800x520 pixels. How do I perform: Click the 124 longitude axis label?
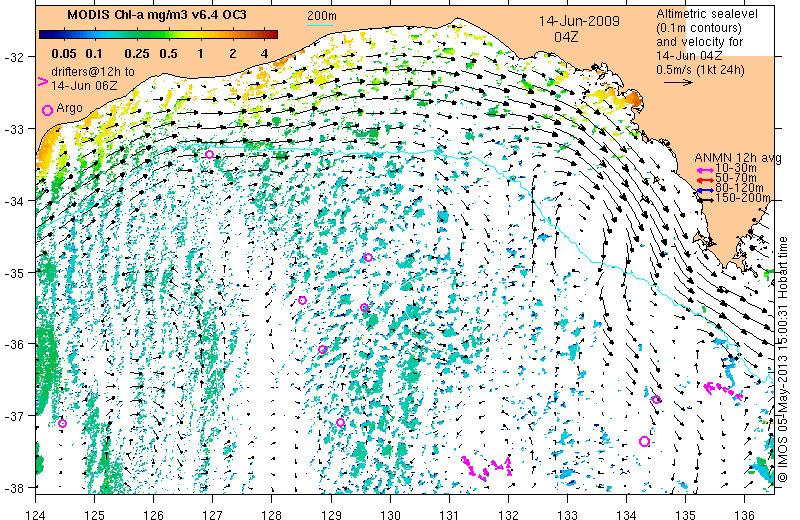point(35,514)
